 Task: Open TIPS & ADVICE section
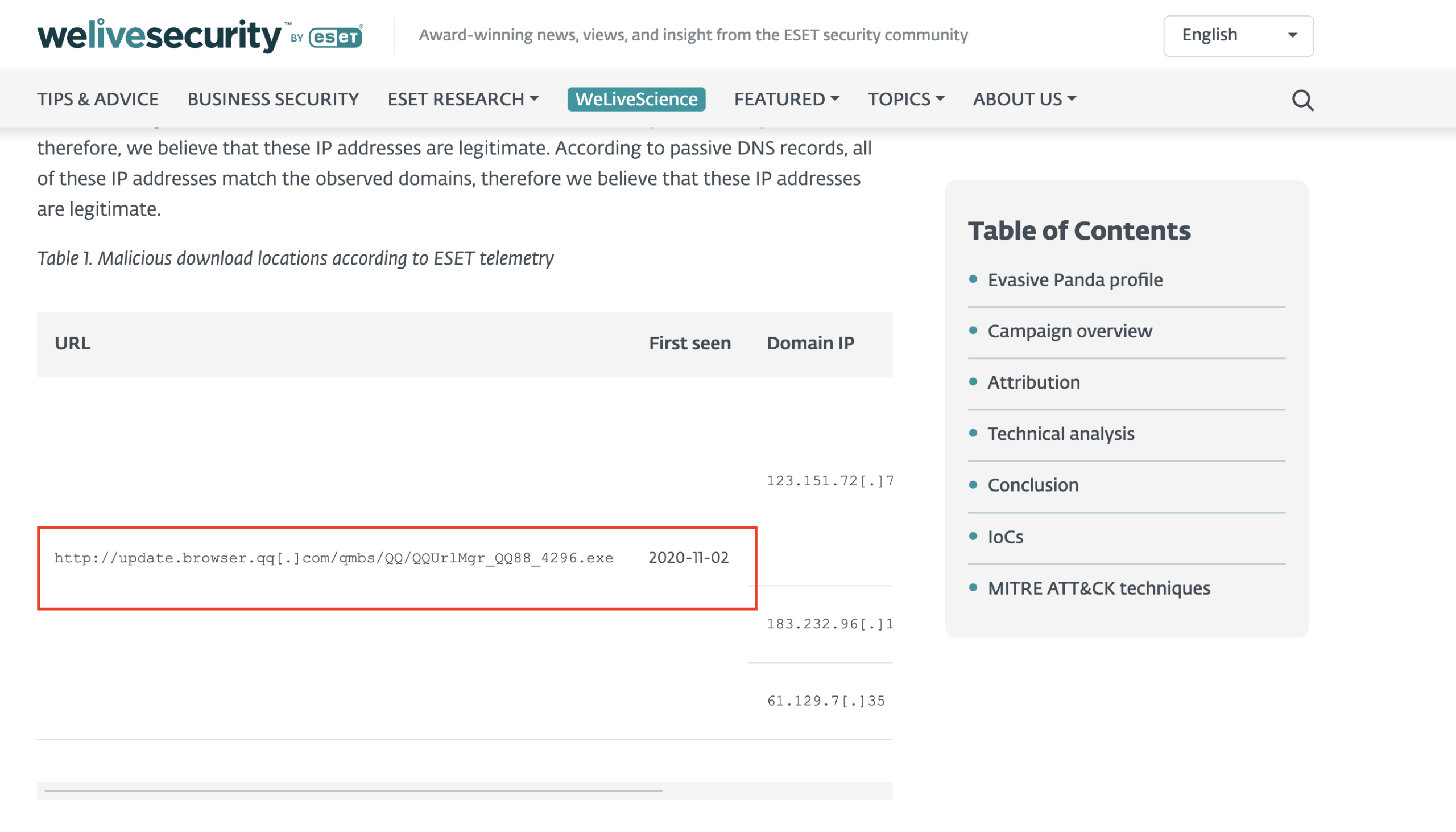[x=98, y=100]
